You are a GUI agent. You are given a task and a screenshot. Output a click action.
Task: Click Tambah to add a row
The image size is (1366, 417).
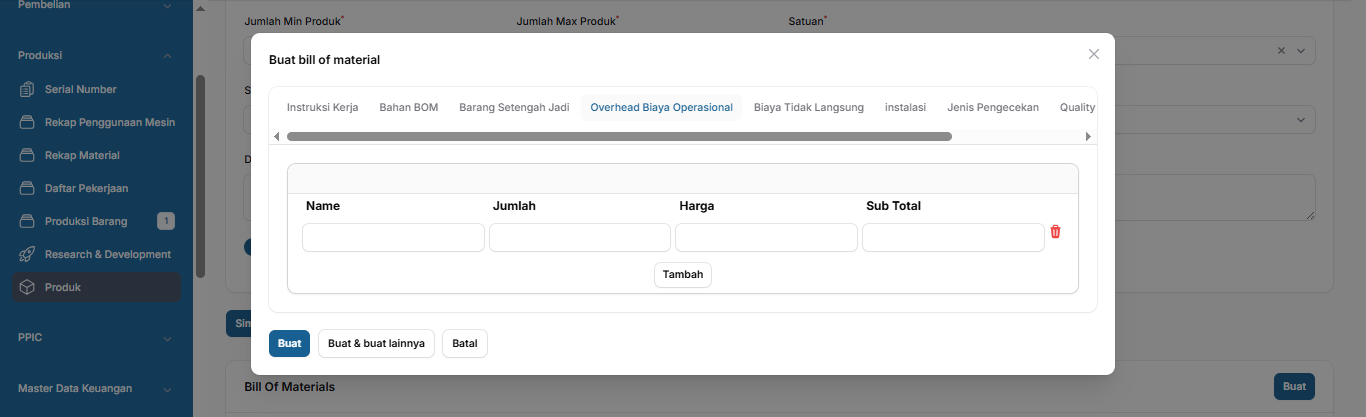[683, 274]
